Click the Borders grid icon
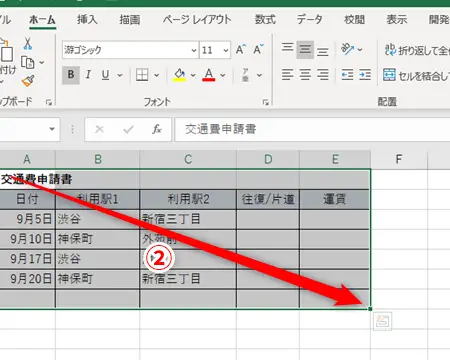 point(142,75)
